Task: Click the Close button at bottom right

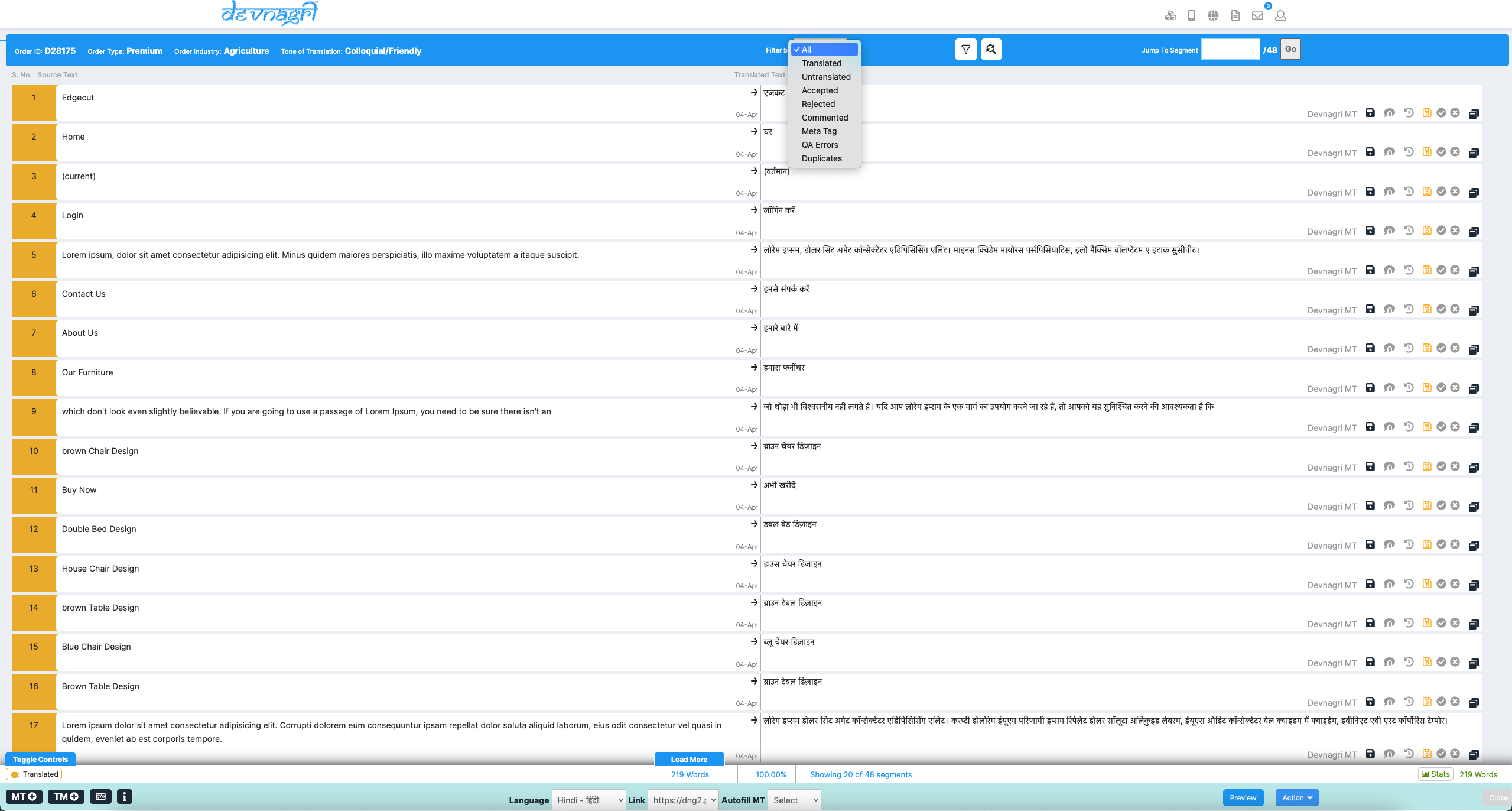Action: tap(1498, 798)
